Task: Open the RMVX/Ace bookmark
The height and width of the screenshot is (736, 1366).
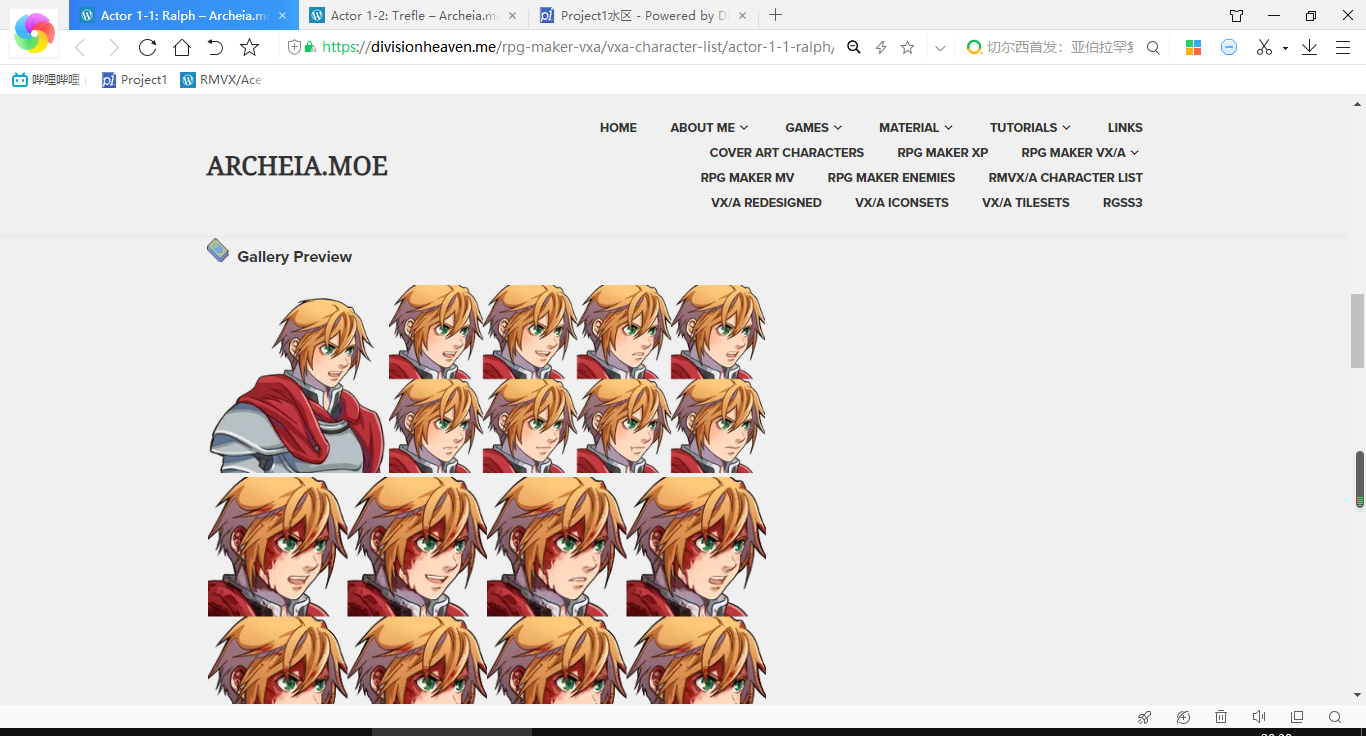Action: (220, 80)
